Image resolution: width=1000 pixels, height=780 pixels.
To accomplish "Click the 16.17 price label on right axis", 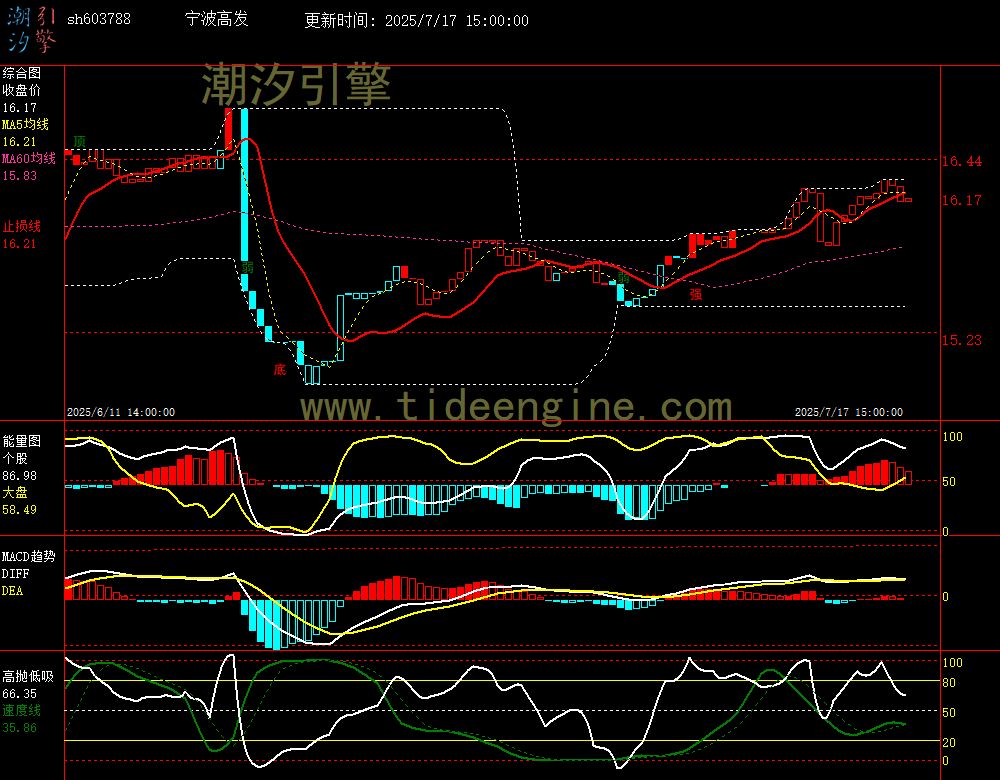I will (x=962, y=200).
